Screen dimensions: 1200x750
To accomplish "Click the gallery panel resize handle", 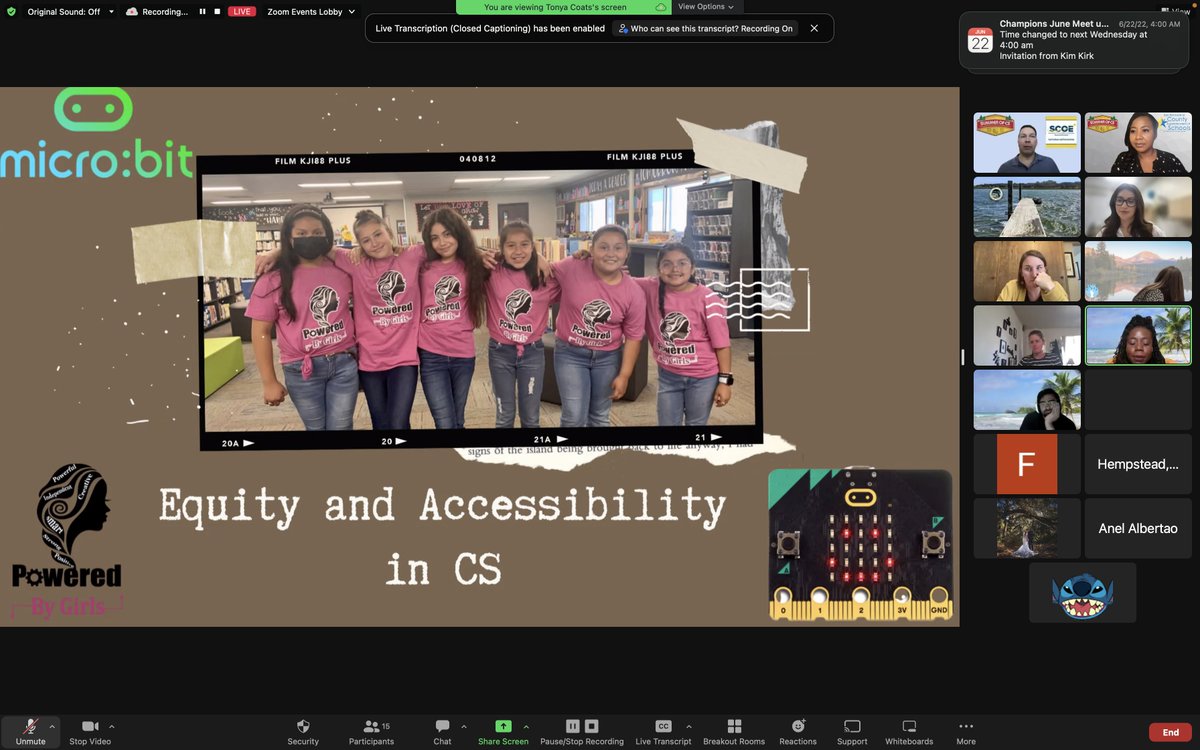I will 964,357.
